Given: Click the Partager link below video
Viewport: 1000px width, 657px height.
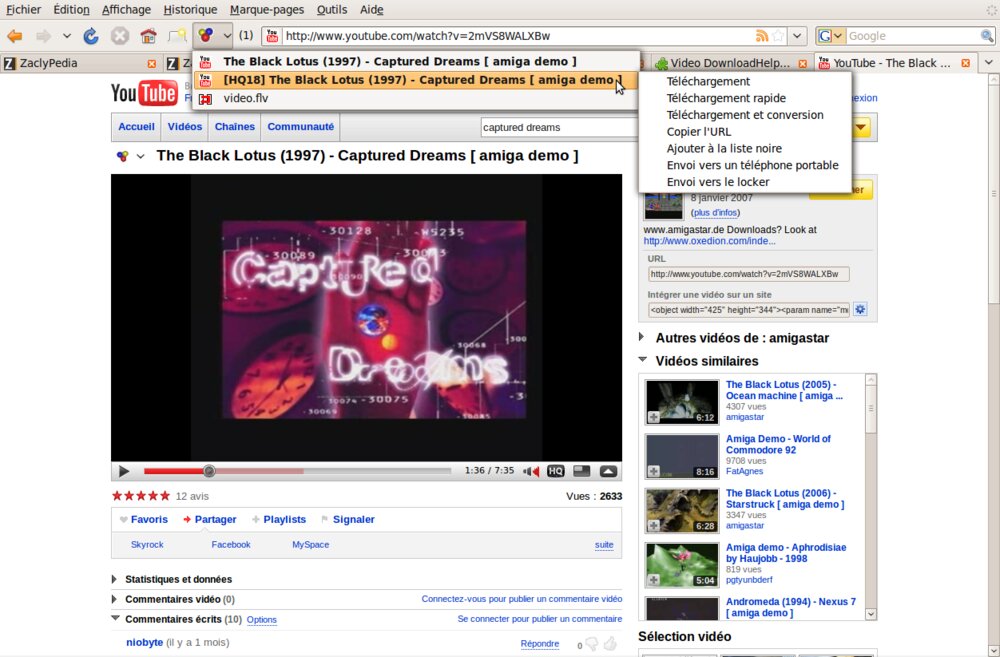Looking at the screenshot, I should click(x=215, y=519).
